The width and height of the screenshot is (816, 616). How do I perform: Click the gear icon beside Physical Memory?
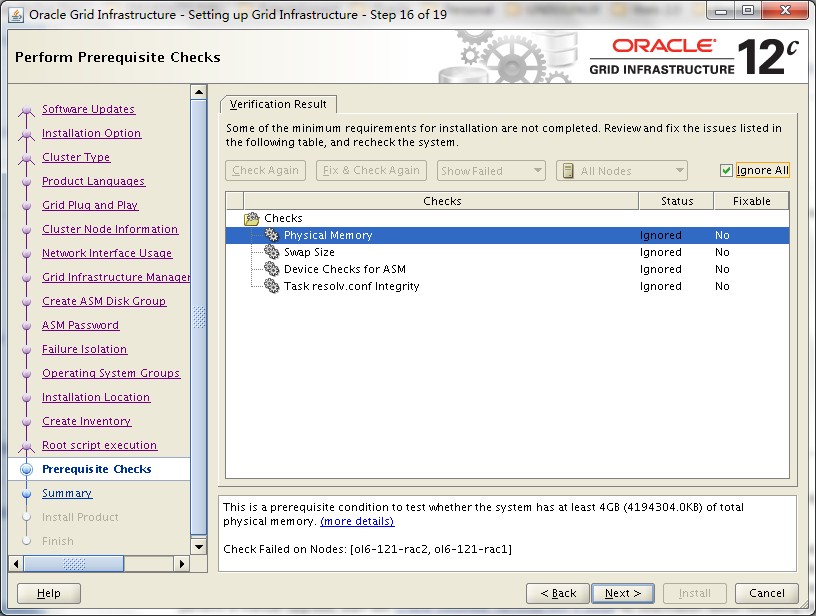[271, 235]
